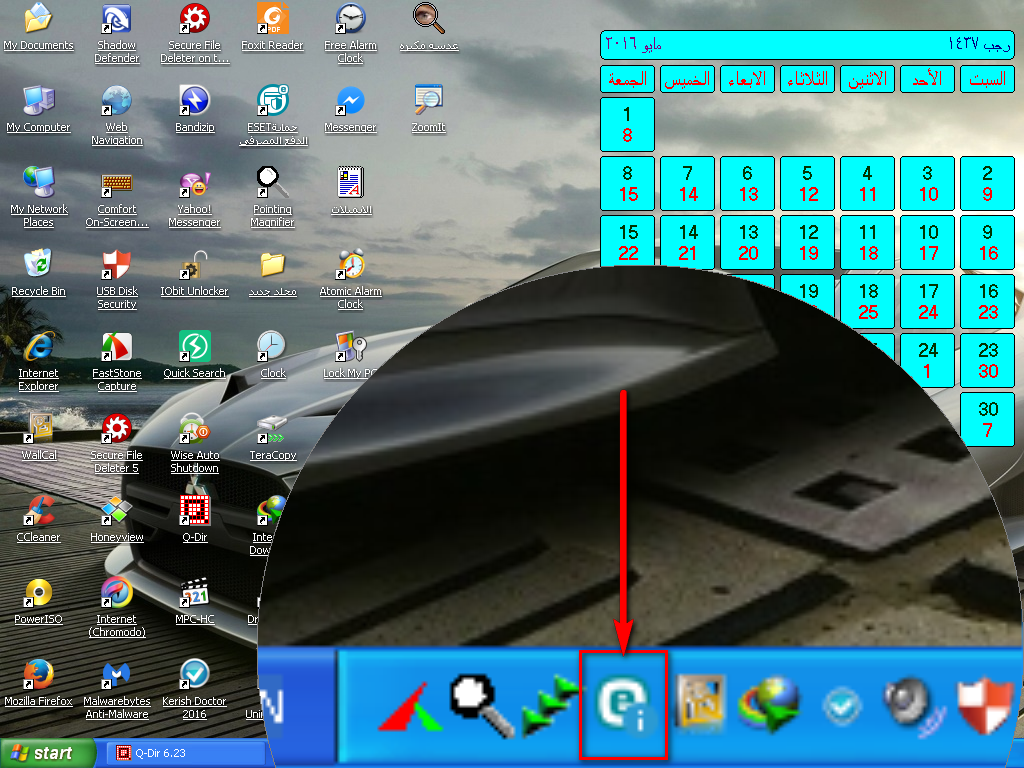
Task: Select the Recycle Bin icon
Action: 39,274
